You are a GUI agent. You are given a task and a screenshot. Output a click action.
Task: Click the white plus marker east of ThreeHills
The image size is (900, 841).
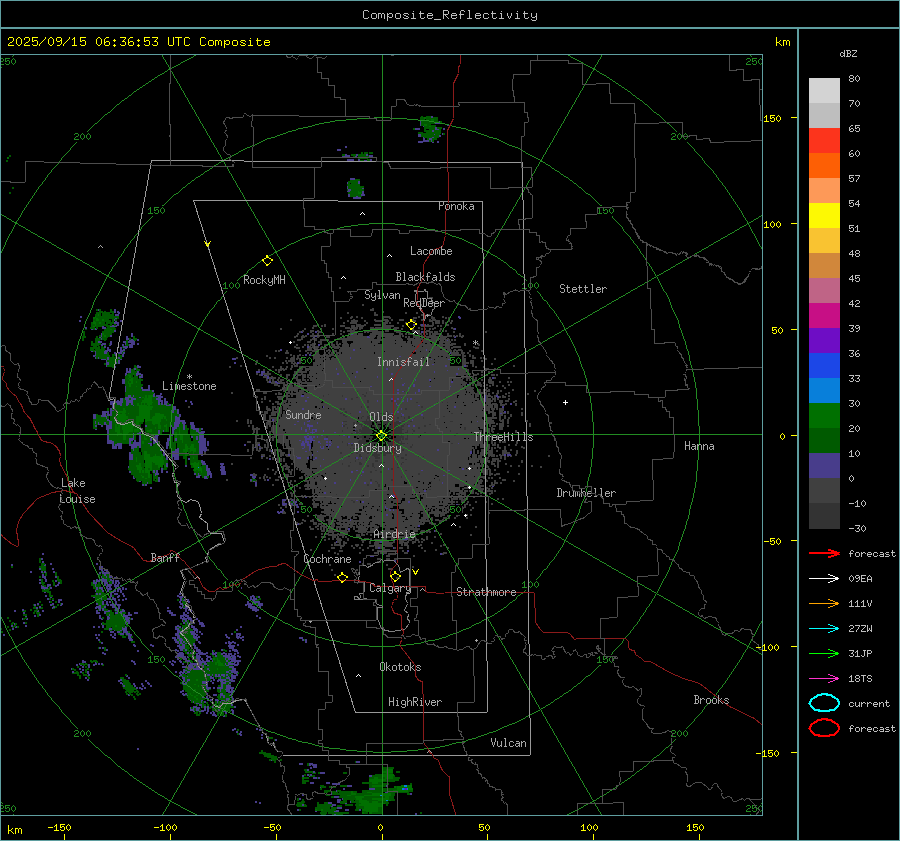pyautogui.click(x=565, y=402)
